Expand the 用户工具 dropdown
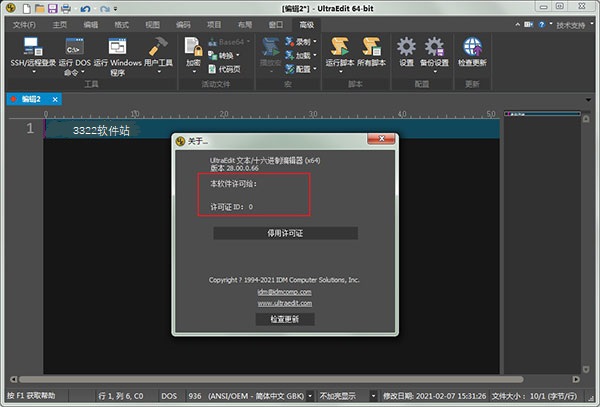600x407 pixels. [158, 68]
